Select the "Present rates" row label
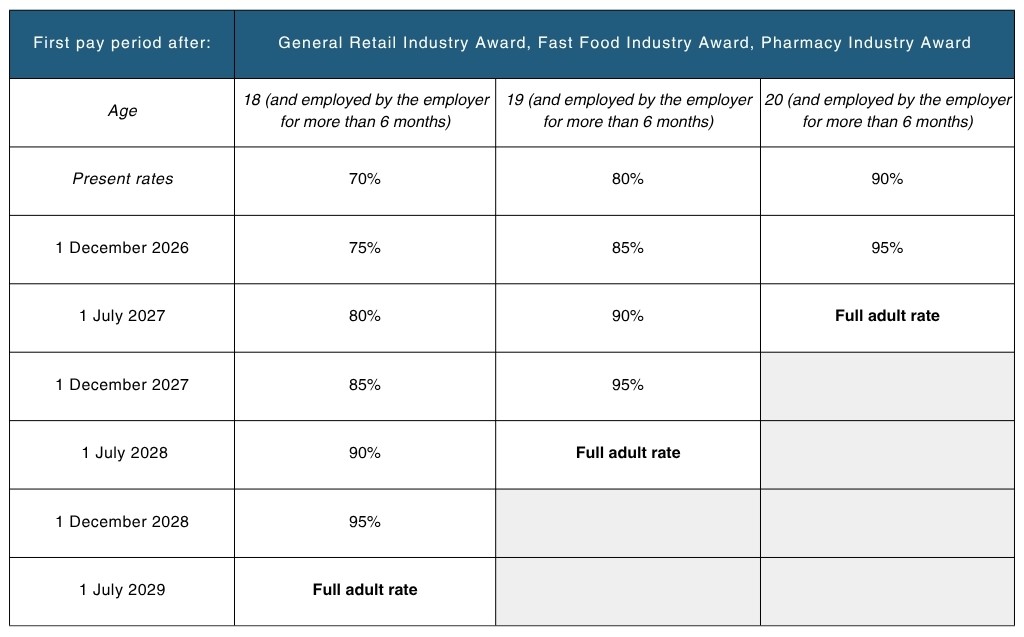This screenshot has height=637, width=1024. pos(122,179)
